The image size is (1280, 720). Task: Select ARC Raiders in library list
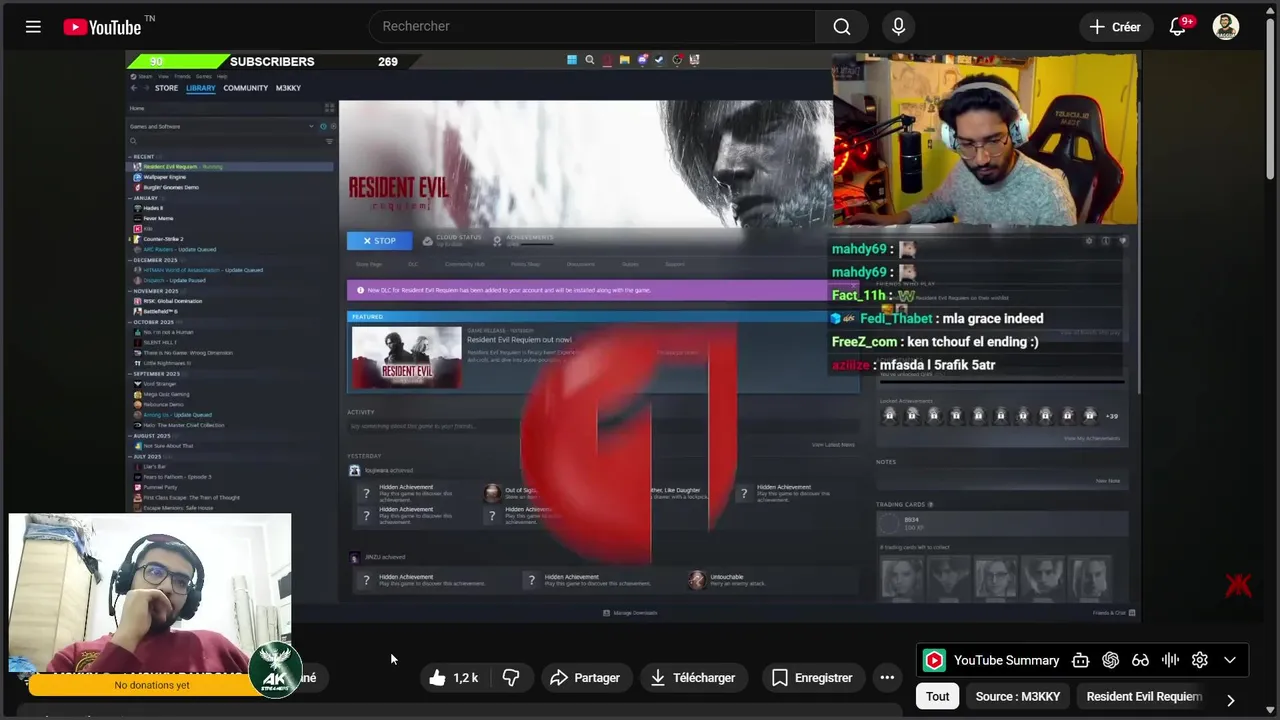click(x=175, y=249)
